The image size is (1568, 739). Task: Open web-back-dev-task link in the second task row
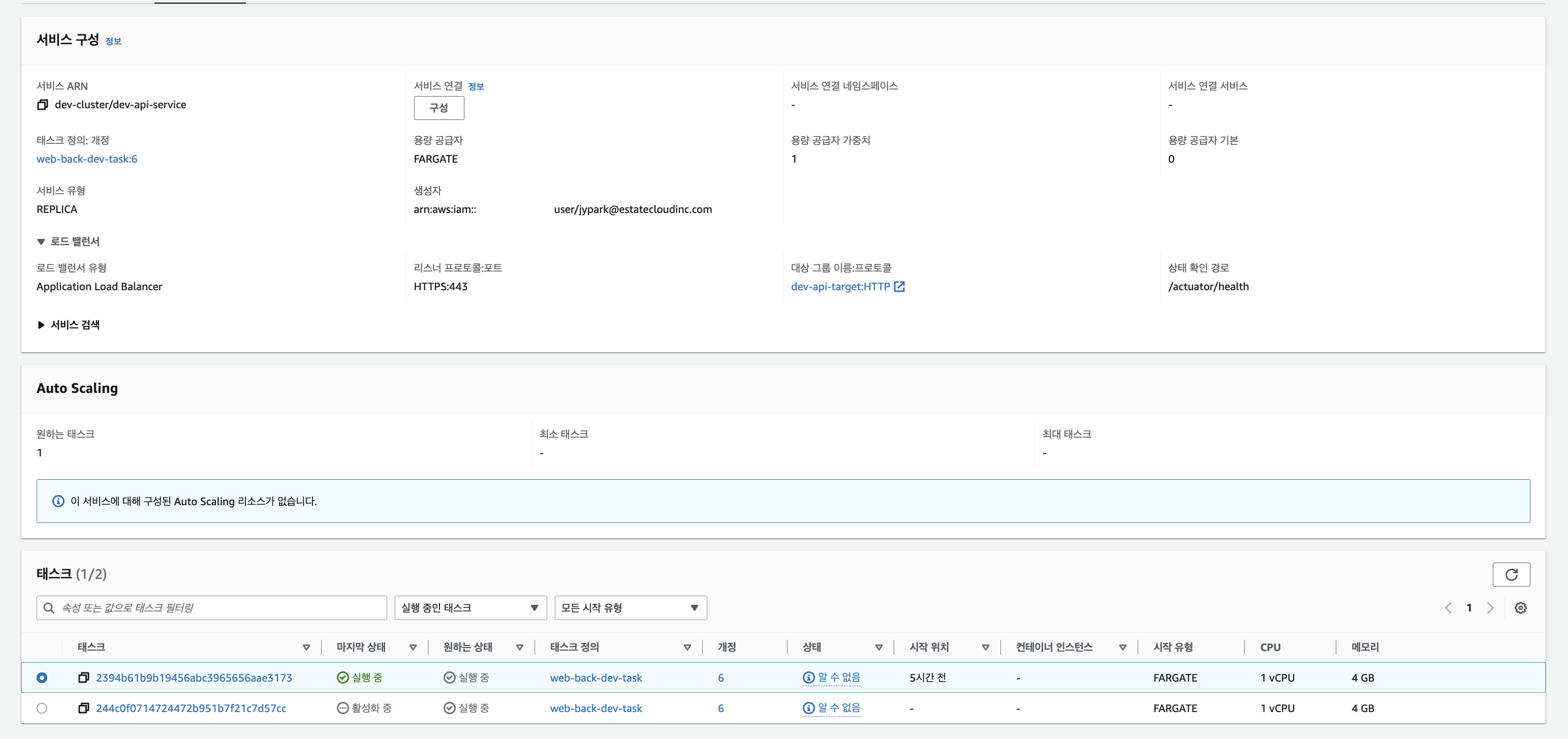(x=596, y=708)
